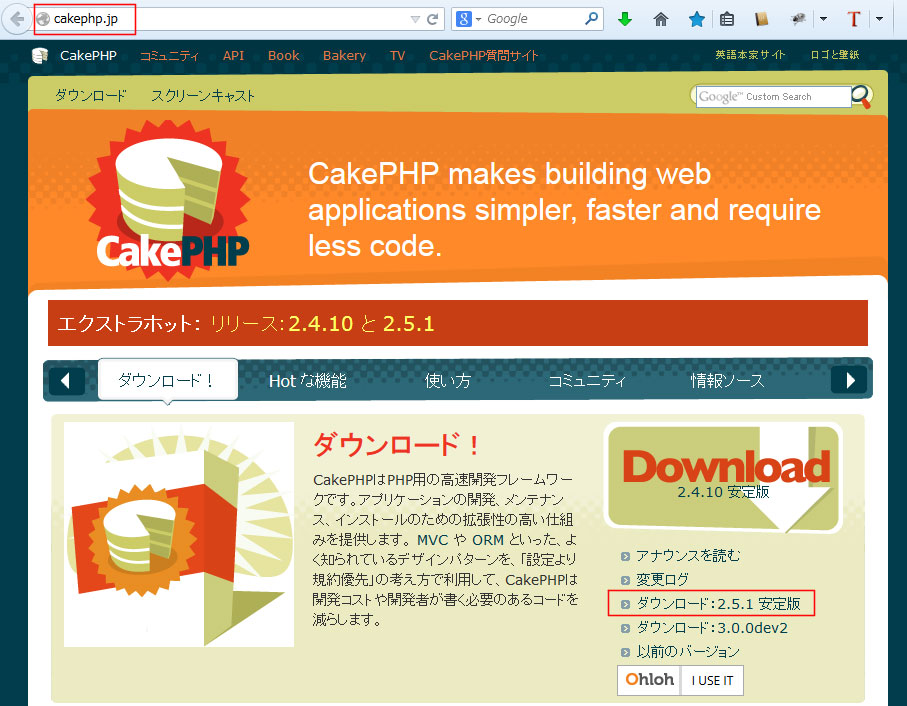Select the ダウンロード sub-menu item
Image resolution: width=907 pixels, height=706 pixels.
[x=90, y=95]
